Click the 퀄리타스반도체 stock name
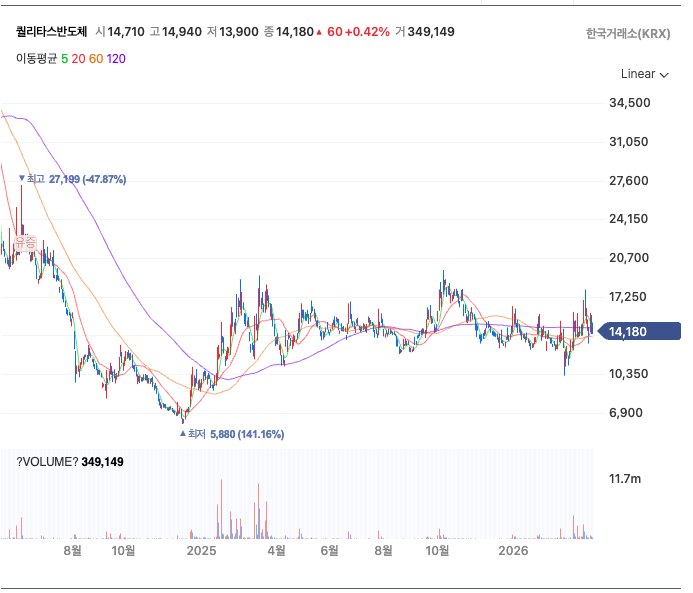693x593 pixels. [x=51, y=32]
